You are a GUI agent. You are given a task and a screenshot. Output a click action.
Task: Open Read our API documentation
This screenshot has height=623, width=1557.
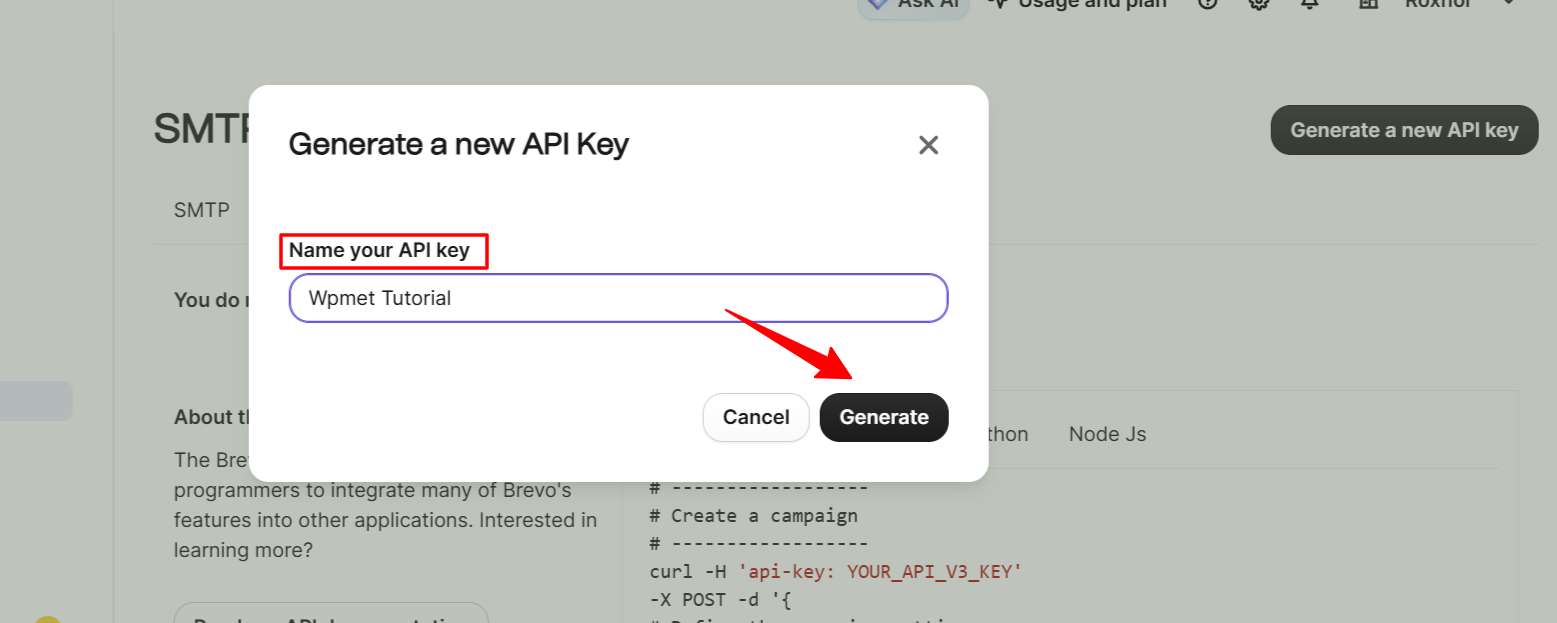point(330,617)
